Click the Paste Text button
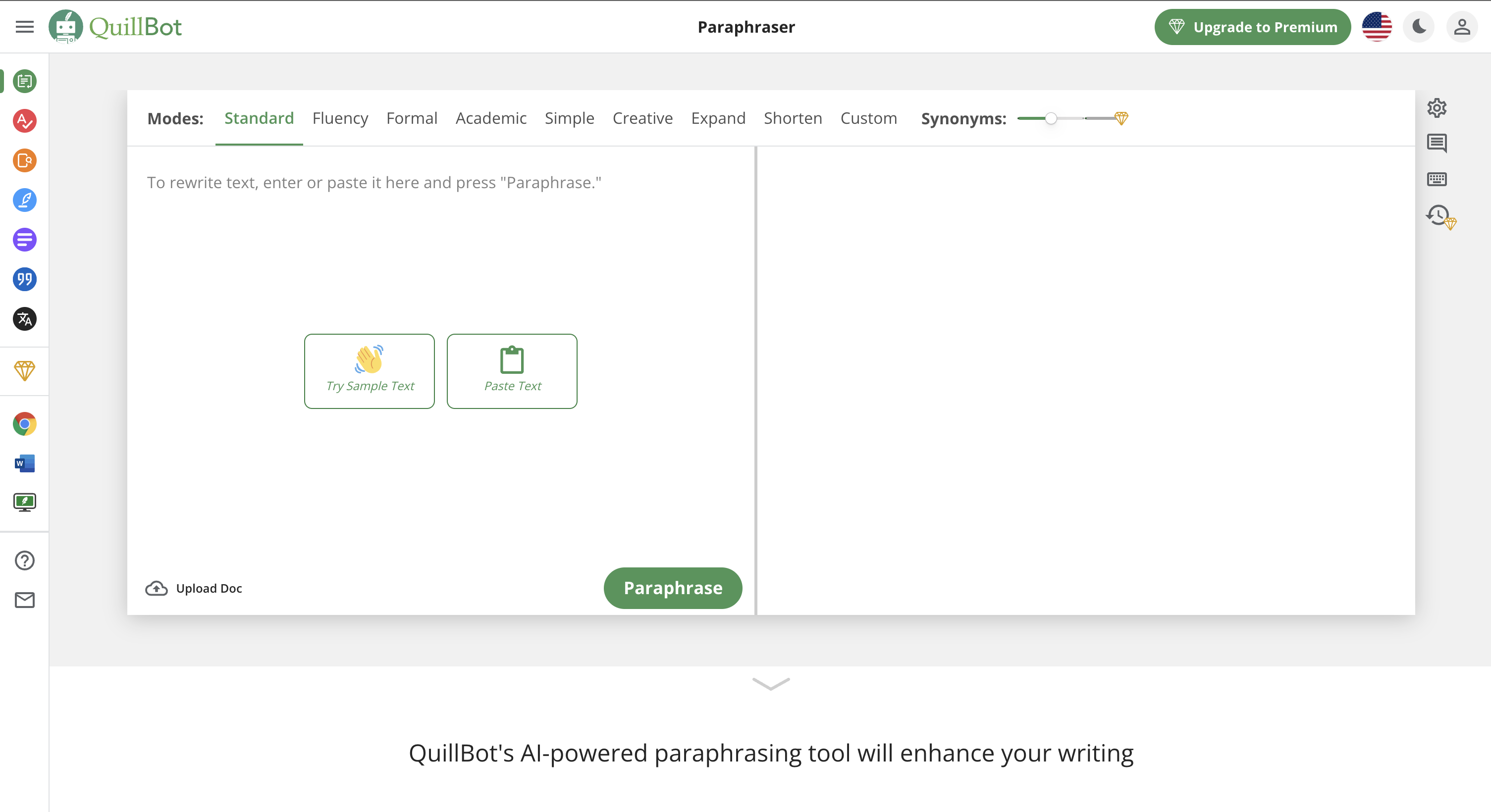This screenshot has width=1491, height=812. 512,371
